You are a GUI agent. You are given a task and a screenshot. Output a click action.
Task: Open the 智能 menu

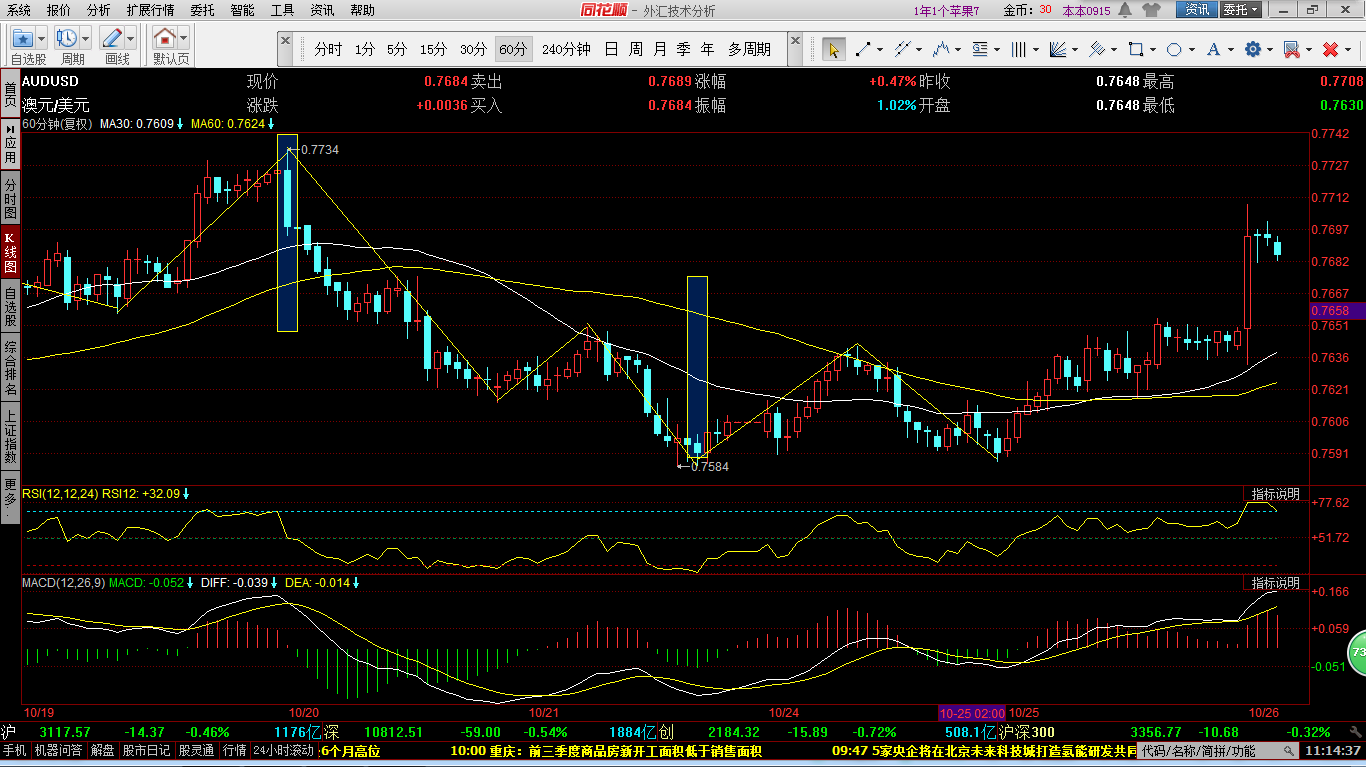[242, 10]
